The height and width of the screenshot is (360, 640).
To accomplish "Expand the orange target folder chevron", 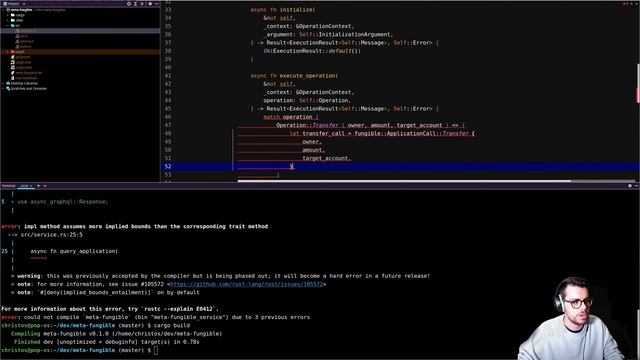I will 8,52.
